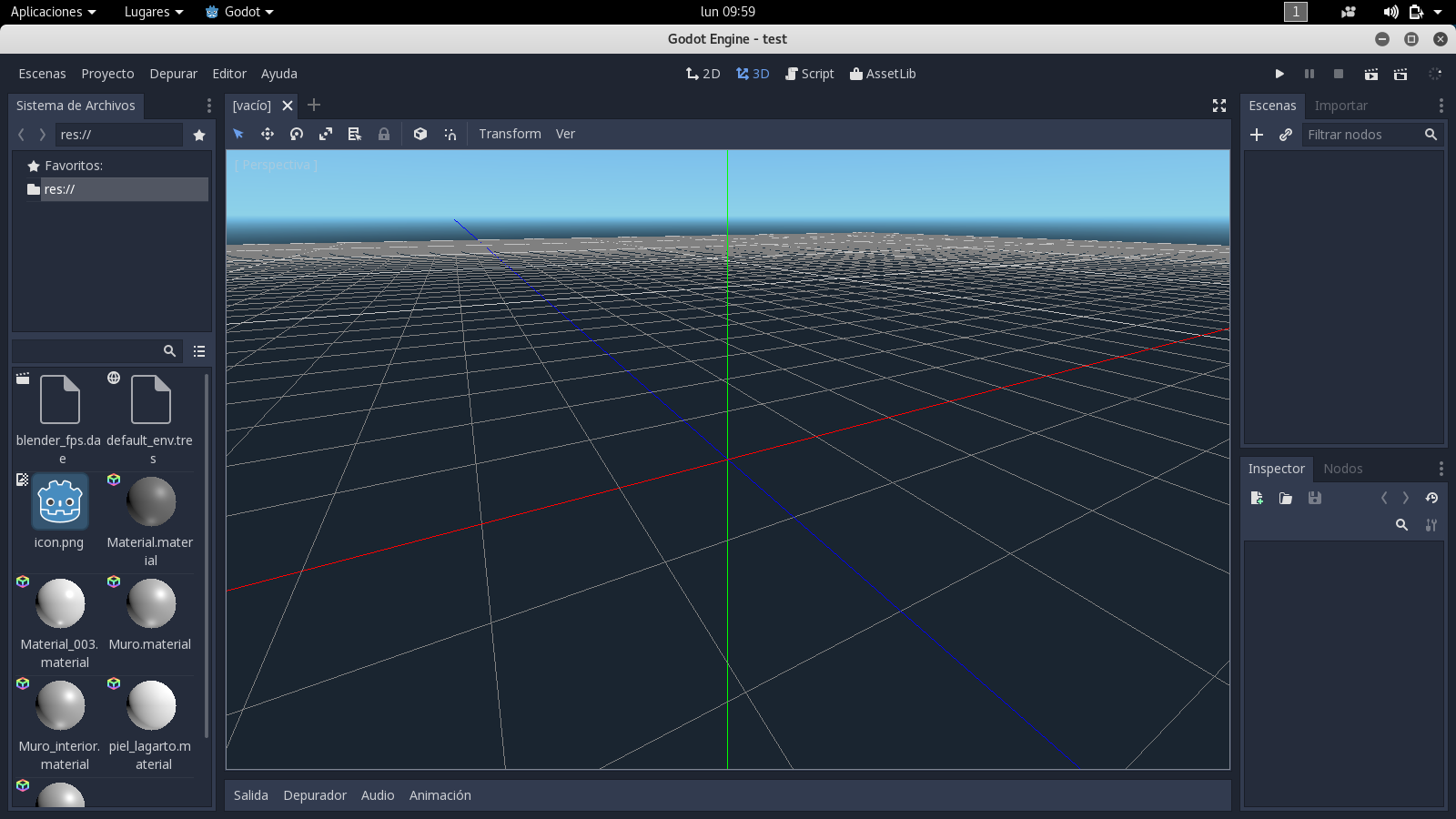Activate the Scale mode tool

click(x=326, y=134)
